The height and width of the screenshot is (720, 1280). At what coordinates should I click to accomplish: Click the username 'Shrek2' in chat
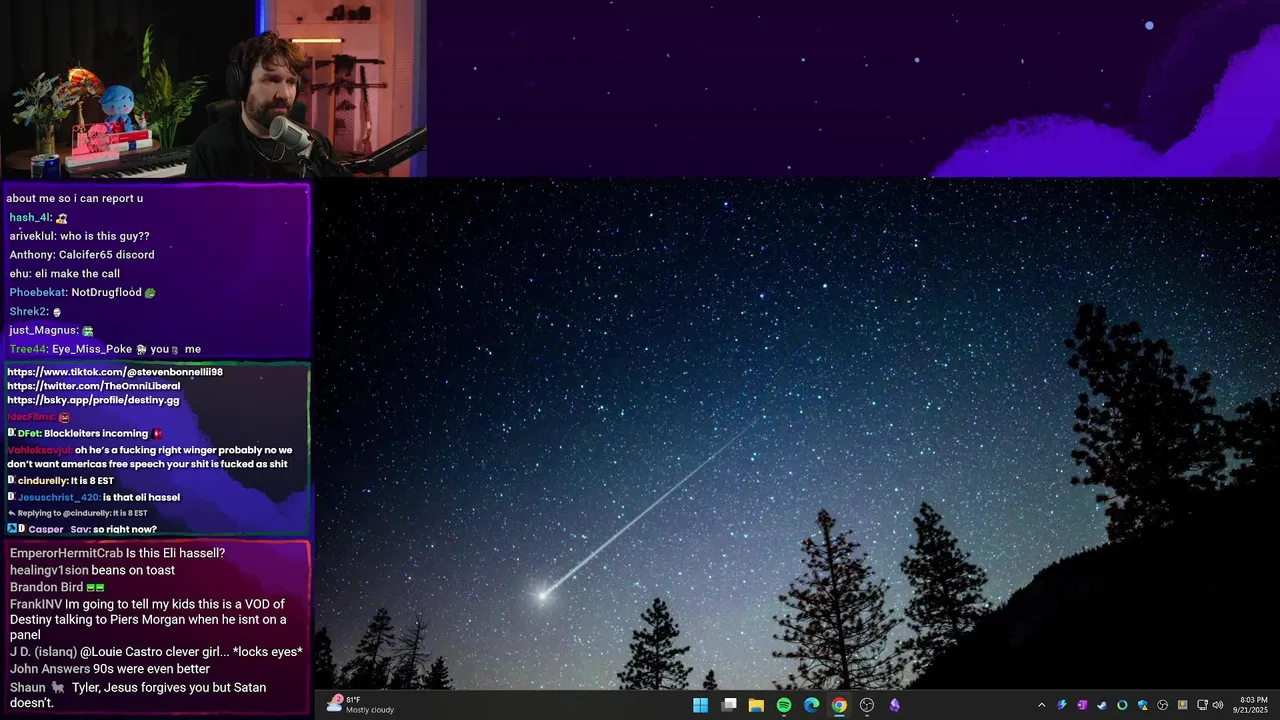[x=28, y=312]
